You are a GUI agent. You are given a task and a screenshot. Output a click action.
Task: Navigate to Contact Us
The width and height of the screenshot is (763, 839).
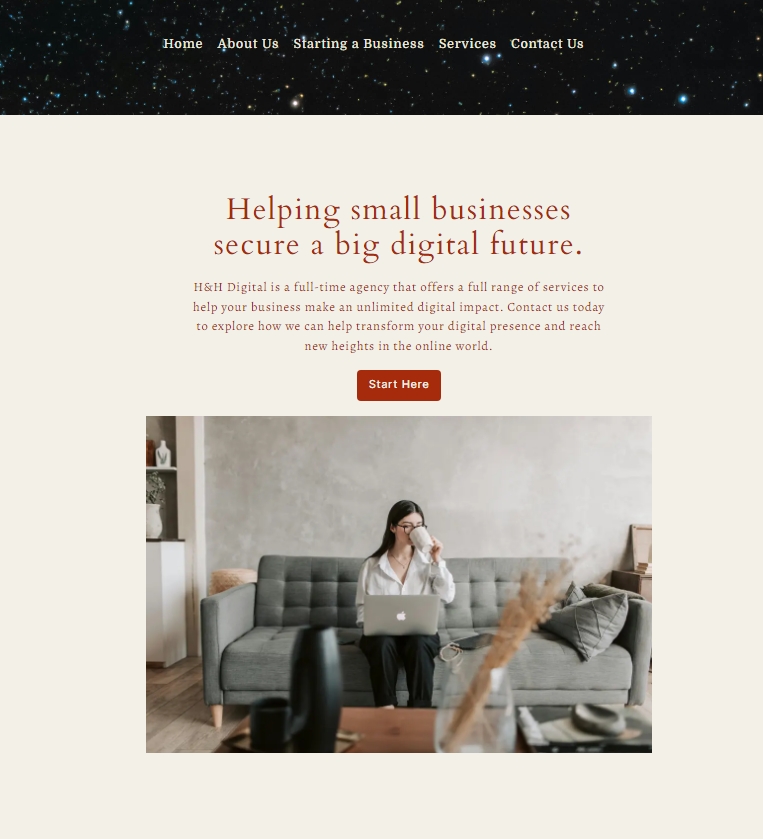(x=547, y=44)
